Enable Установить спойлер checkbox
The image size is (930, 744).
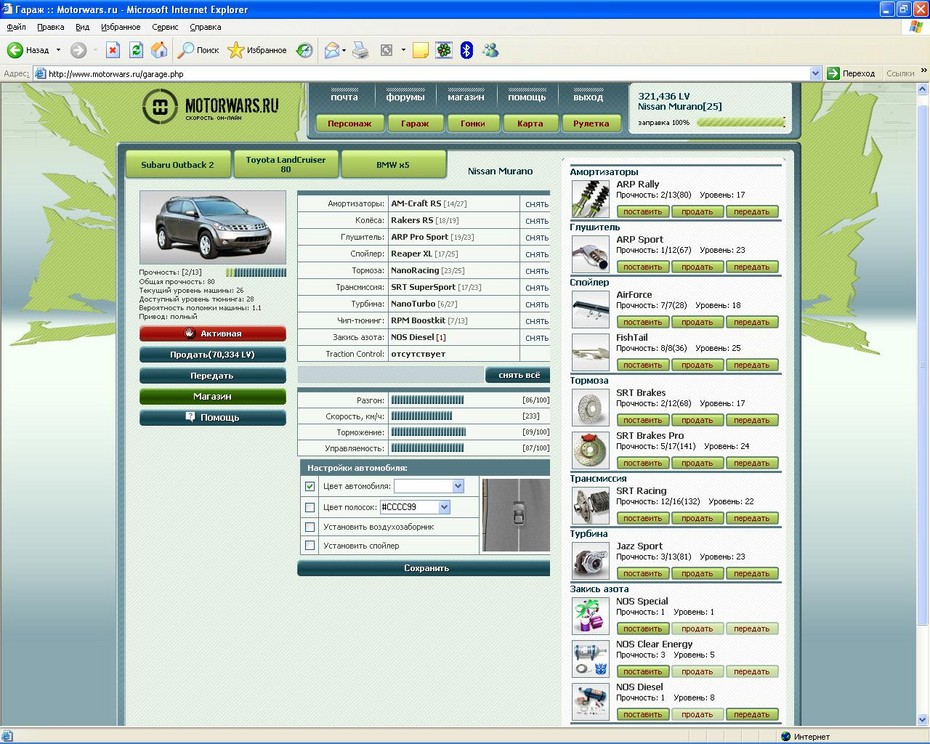[310, 545]
